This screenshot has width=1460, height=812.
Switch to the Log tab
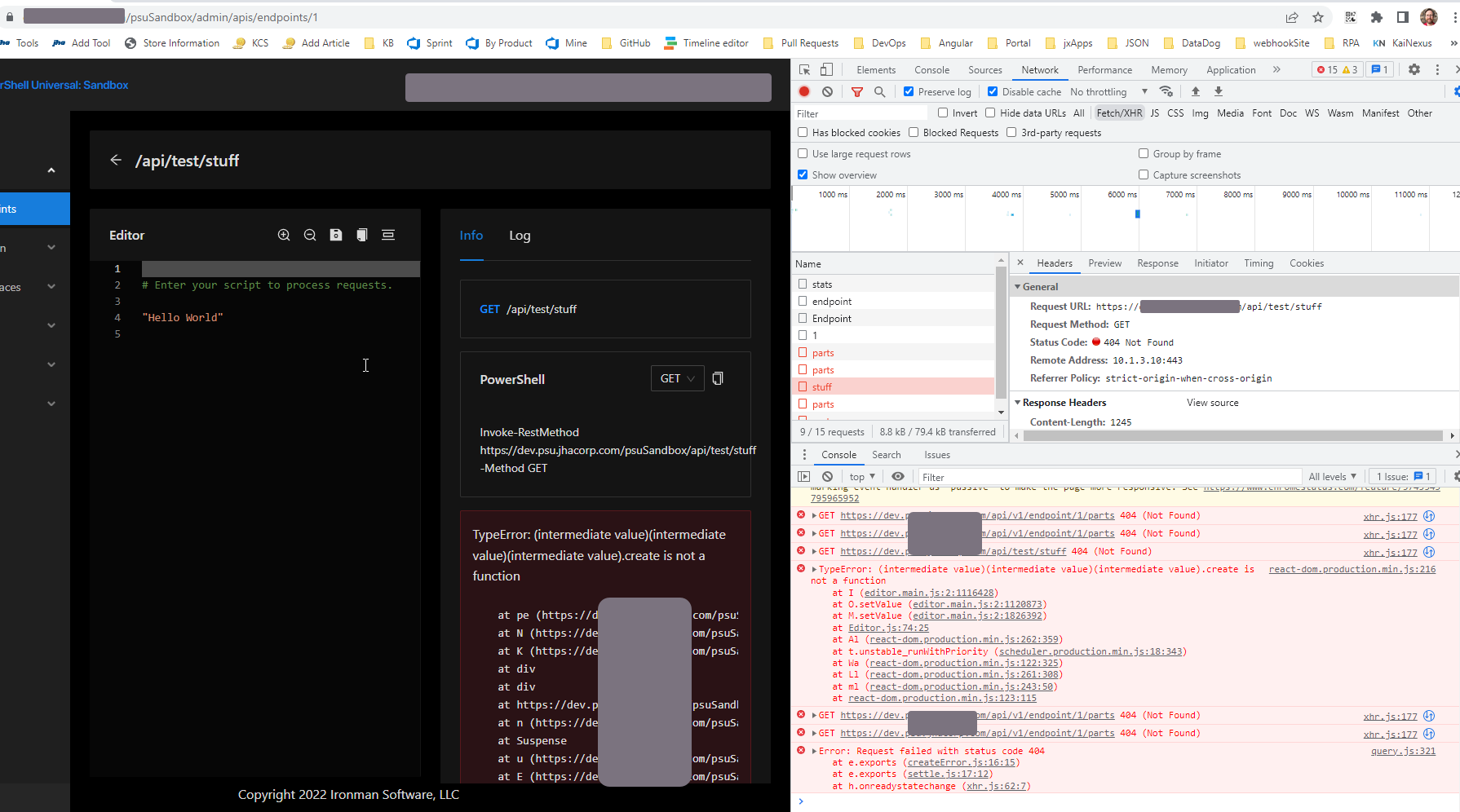click(x=520, y=236)
